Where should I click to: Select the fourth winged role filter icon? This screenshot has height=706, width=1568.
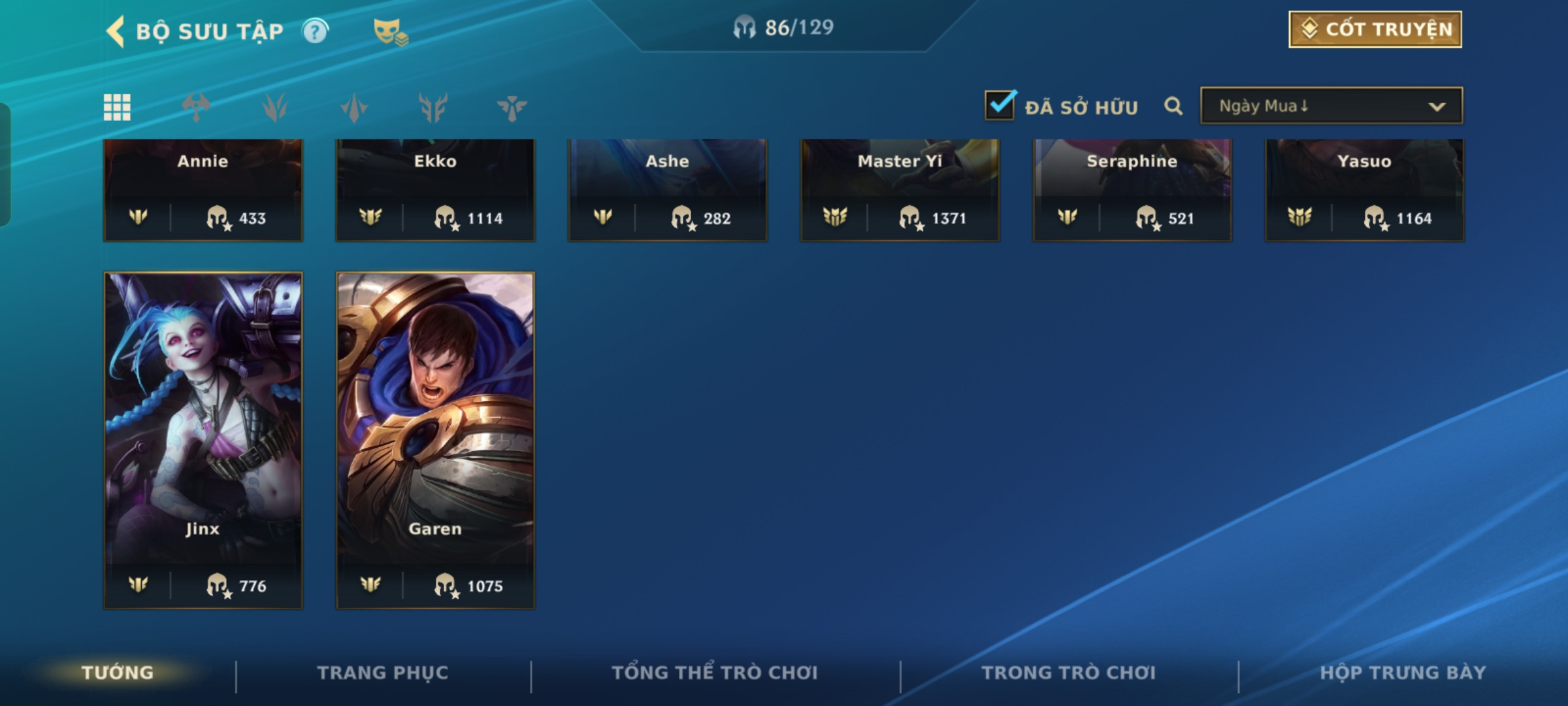coord(433,107)
